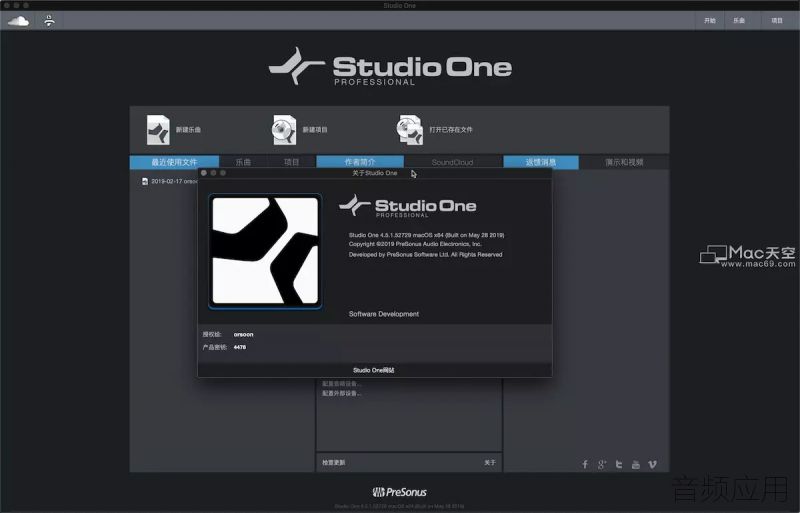Open the Studio One网站 link in About dialog
800x513 pixels.
[374, 370]
